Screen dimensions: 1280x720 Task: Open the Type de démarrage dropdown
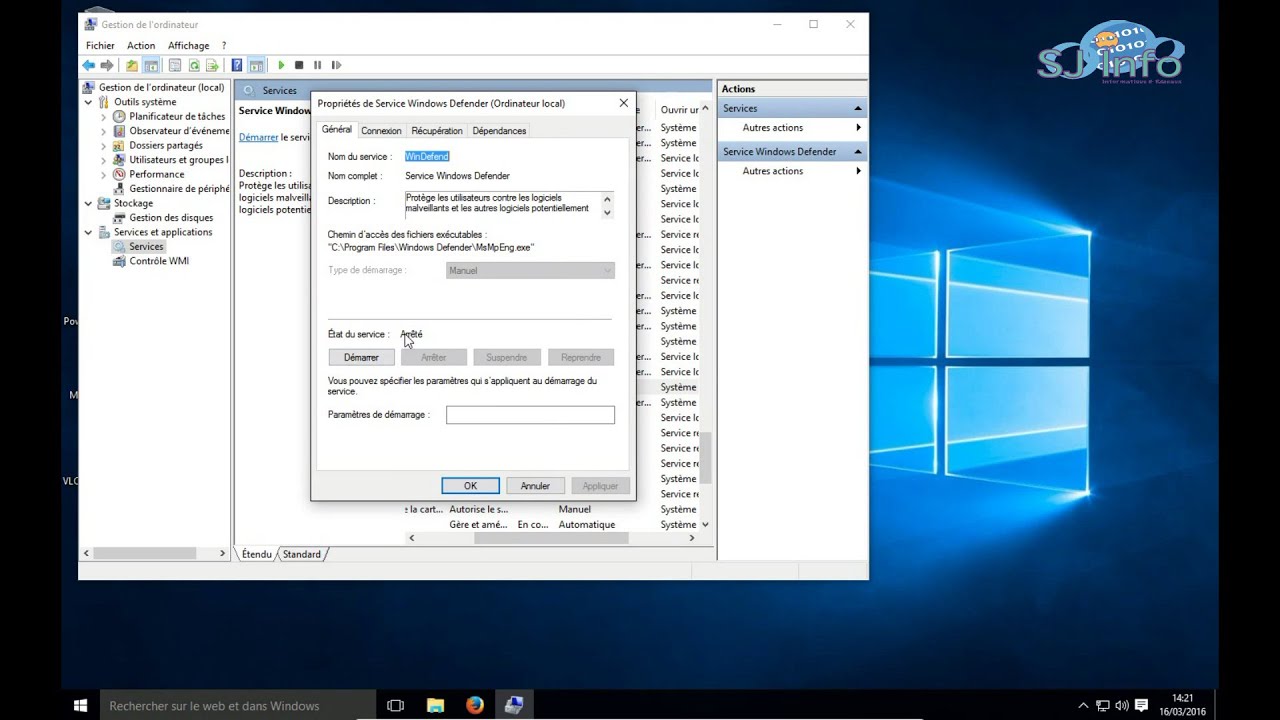[x=530, y=270]
